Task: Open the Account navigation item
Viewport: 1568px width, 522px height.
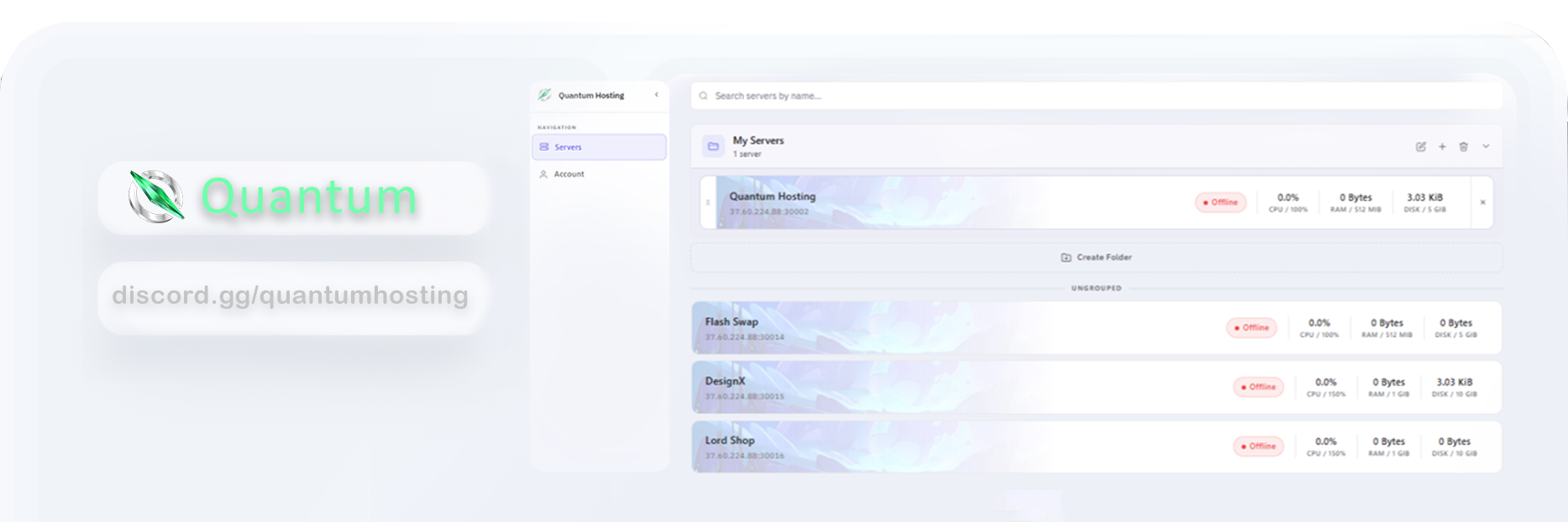Action: click(x=599, y=174)
